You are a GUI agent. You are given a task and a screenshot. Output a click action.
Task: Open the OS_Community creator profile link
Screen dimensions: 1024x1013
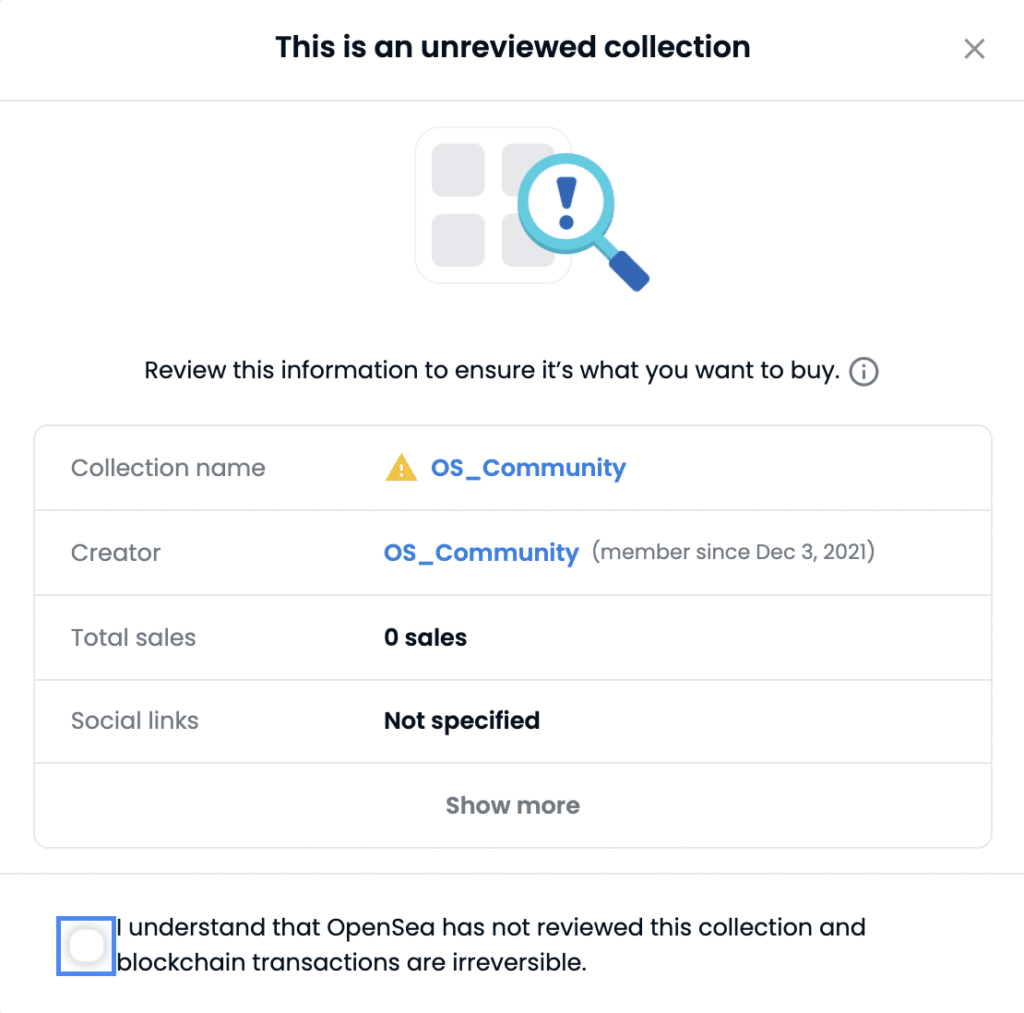pos(481,553)
